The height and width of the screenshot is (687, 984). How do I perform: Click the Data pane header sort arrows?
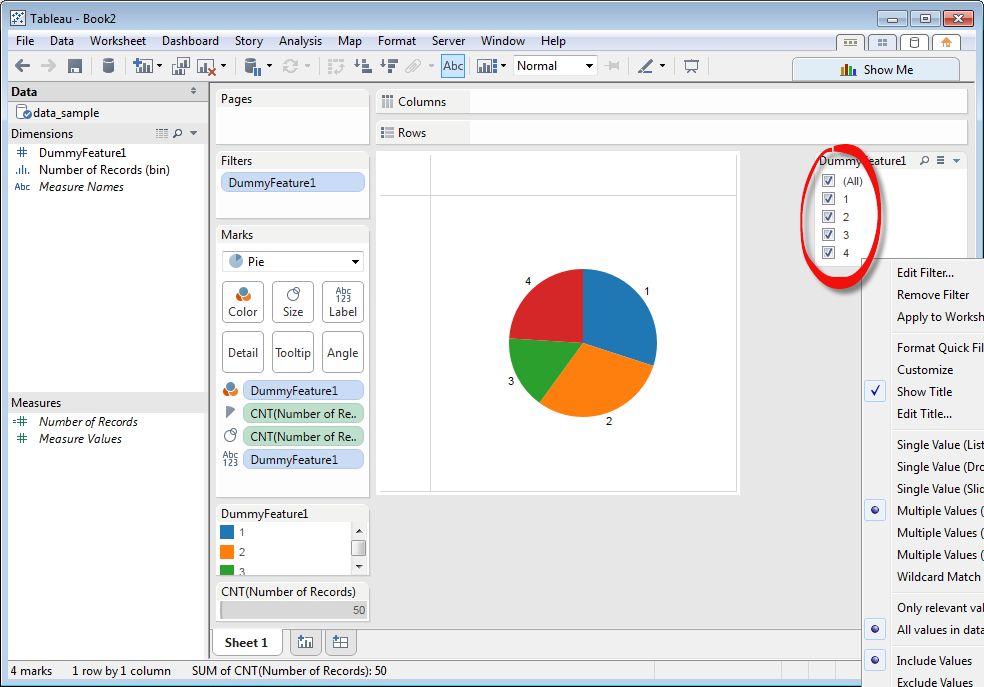[x=193, y=91]
